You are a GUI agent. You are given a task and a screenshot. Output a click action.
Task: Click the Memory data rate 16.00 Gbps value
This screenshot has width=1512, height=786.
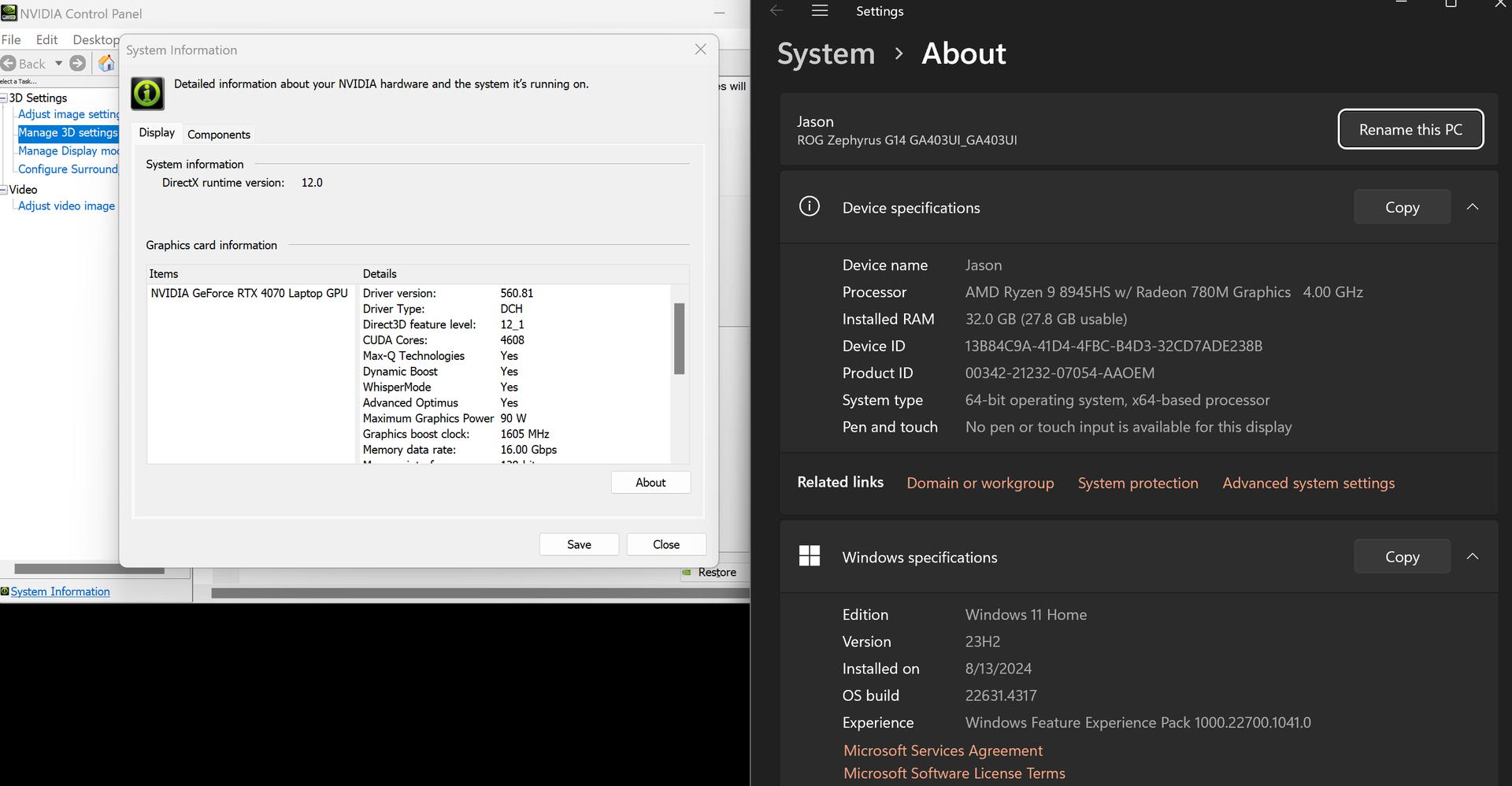click(x=528, y=450)
